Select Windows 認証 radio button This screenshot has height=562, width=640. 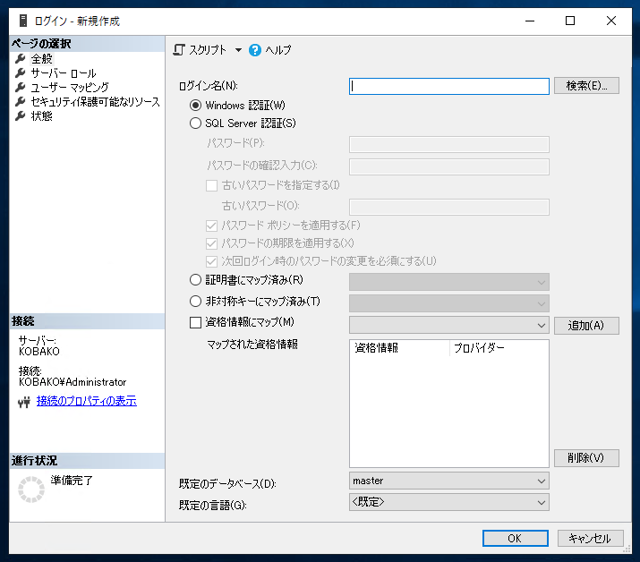click(196, 105)
